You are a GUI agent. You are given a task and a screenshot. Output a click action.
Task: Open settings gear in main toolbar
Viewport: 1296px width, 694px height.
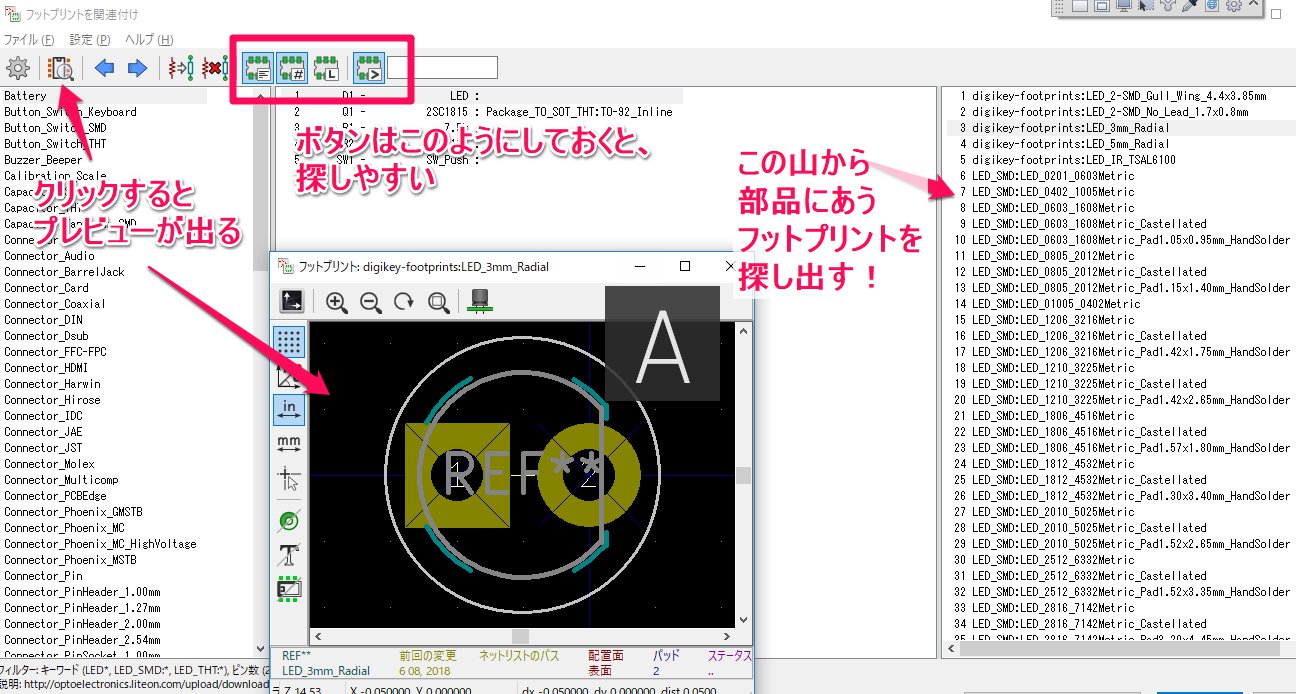(x=17, y=69)
